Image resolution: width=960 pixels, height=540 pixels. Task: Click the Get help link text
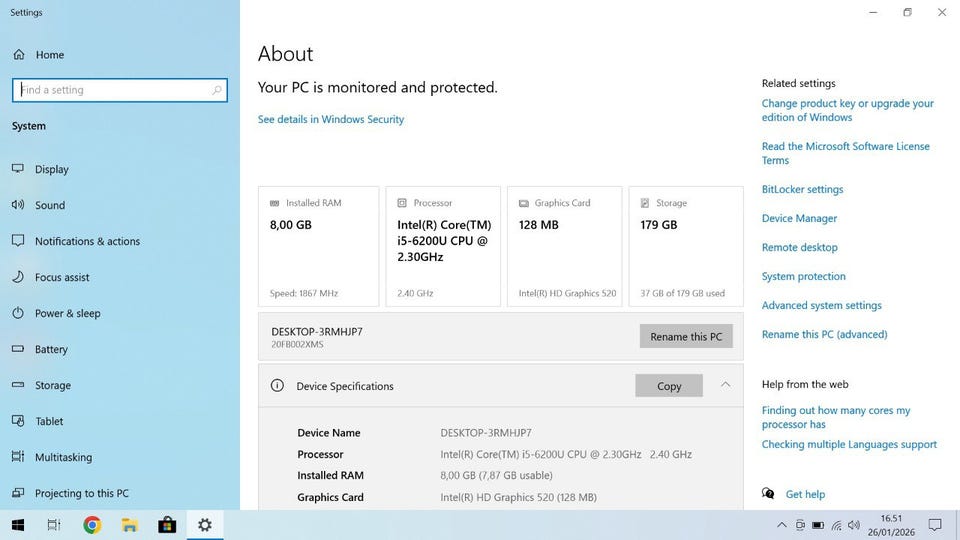(x=805, y=494)
